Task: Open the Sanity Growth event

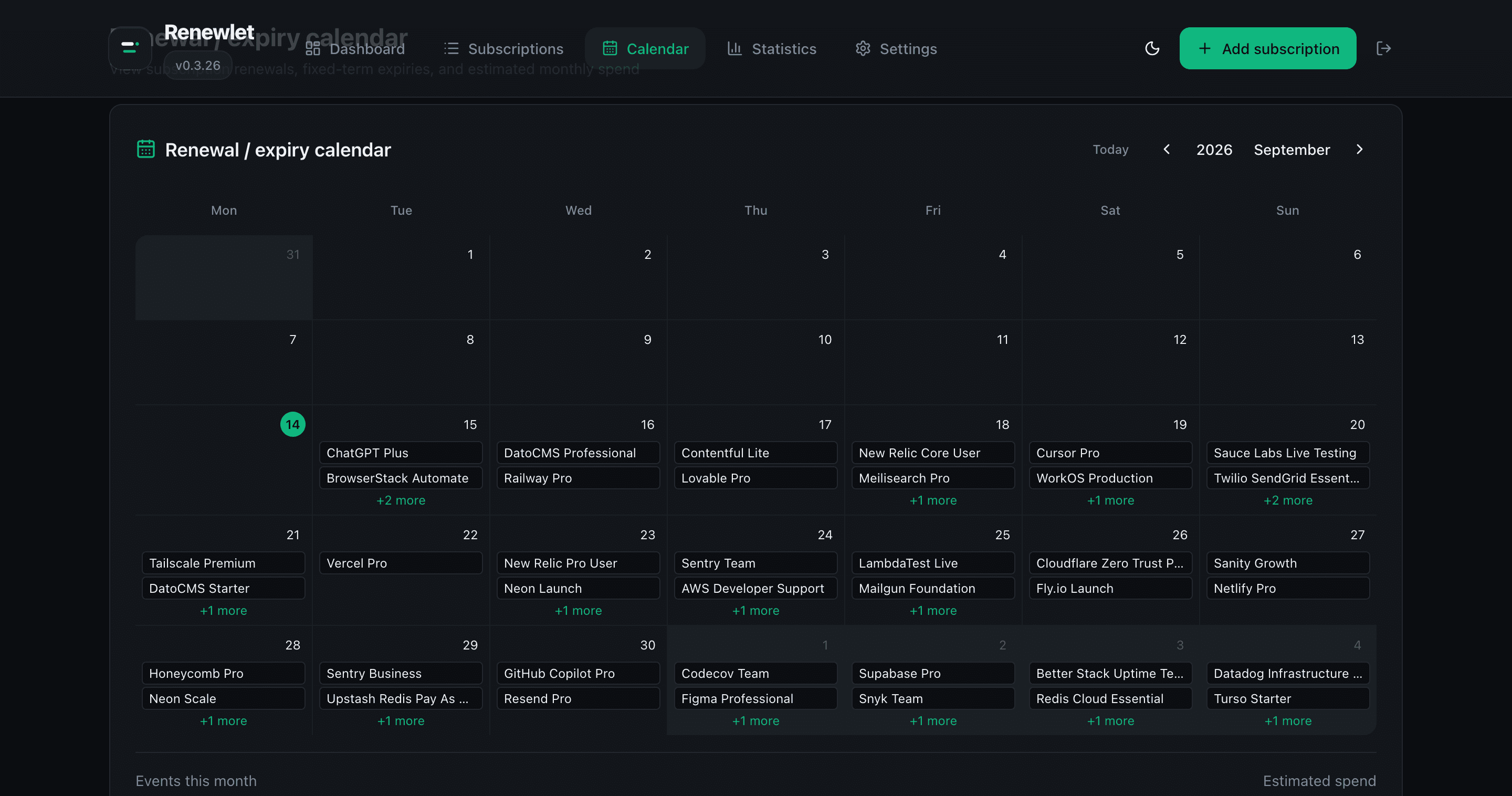Action: click(1288, 563)
